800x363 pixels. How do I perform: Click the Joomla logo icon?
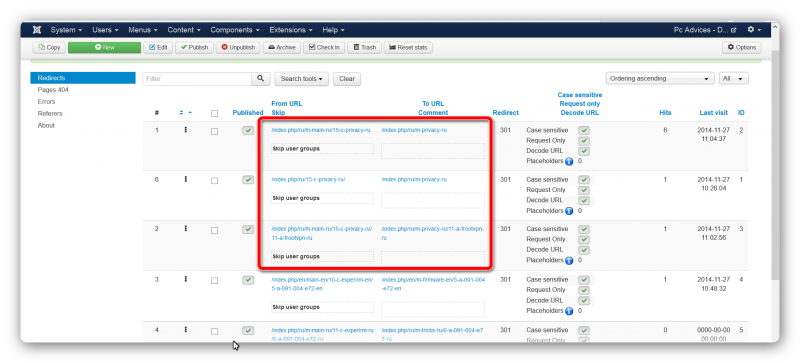(x=37, y=30)
